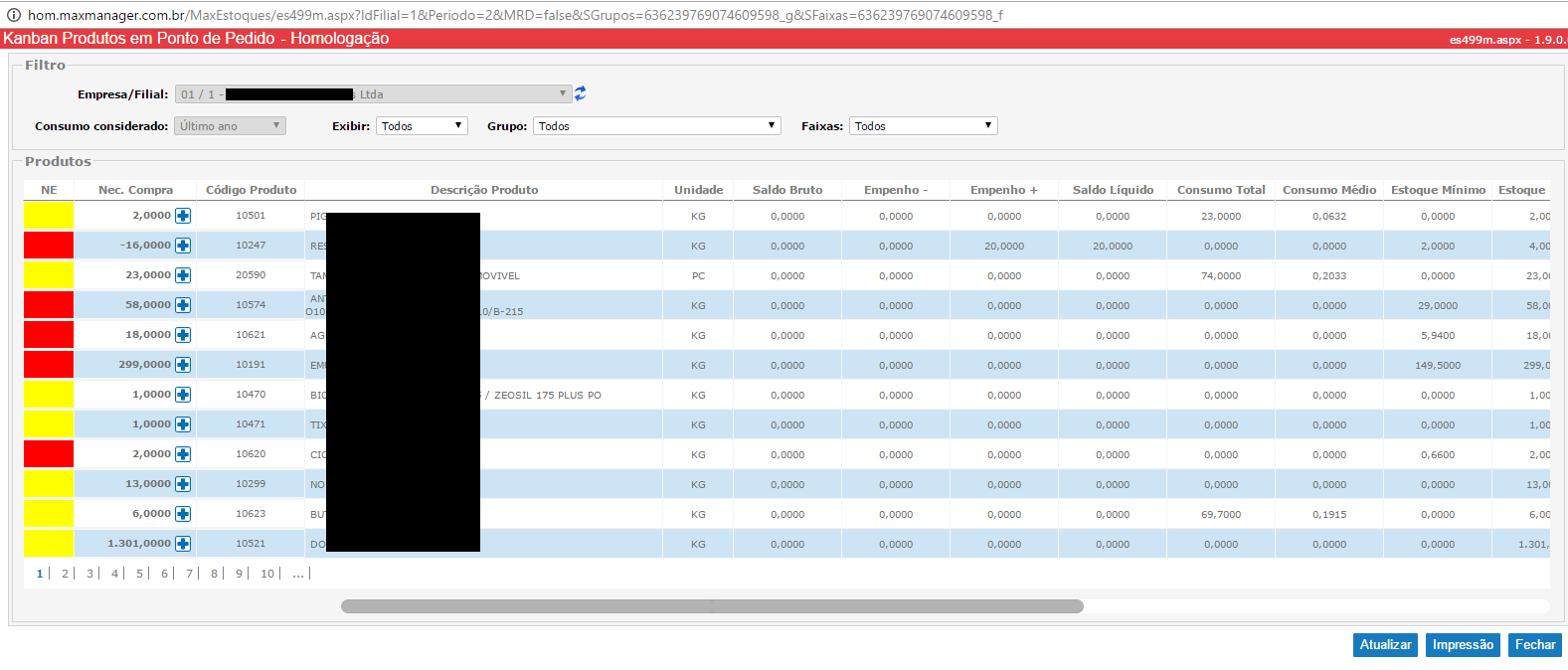
Task: Click the Fechar button
Action: 1535,645
